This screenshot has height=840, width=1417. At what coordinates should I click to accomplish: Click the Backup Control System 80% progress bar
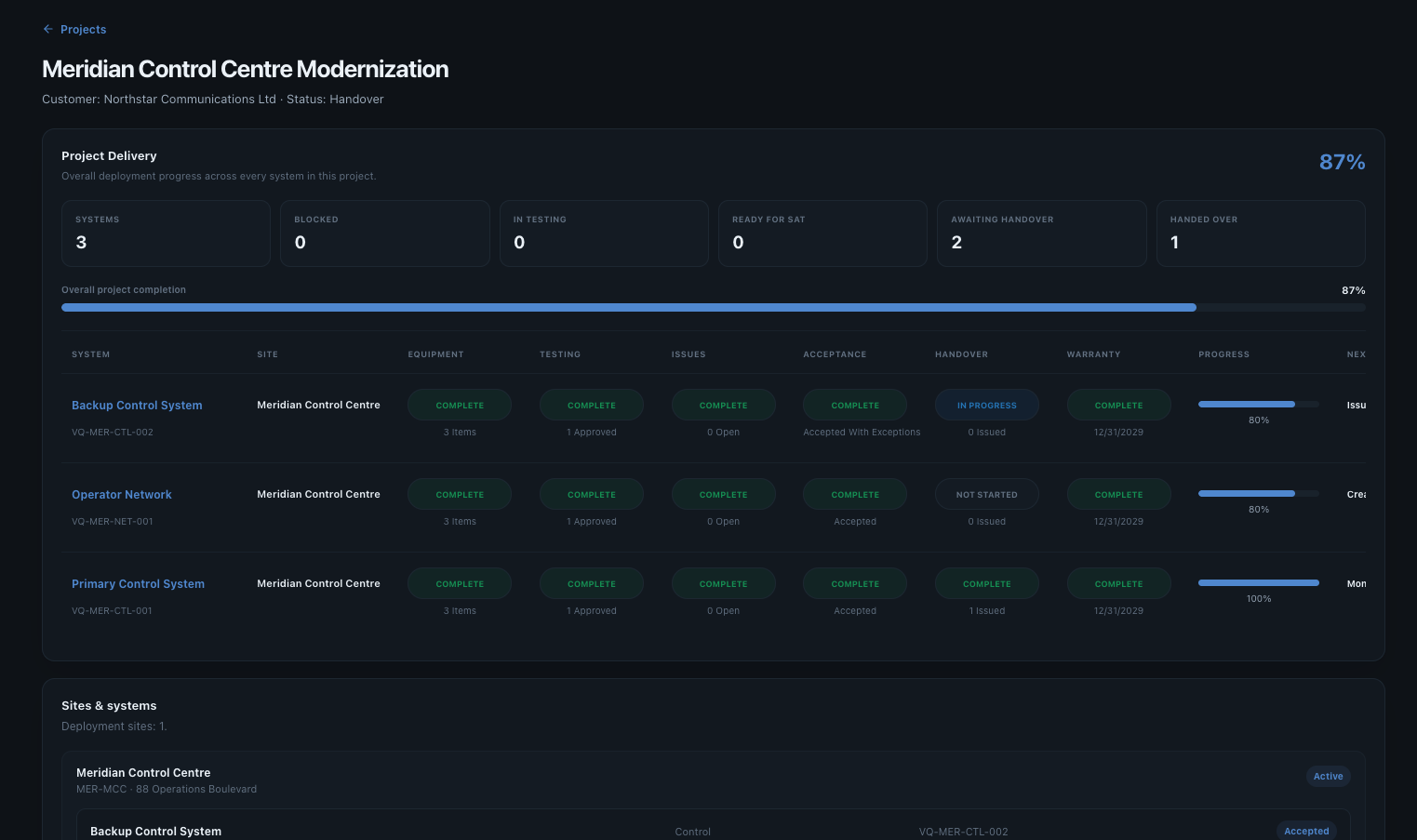tap(1259, 405)
